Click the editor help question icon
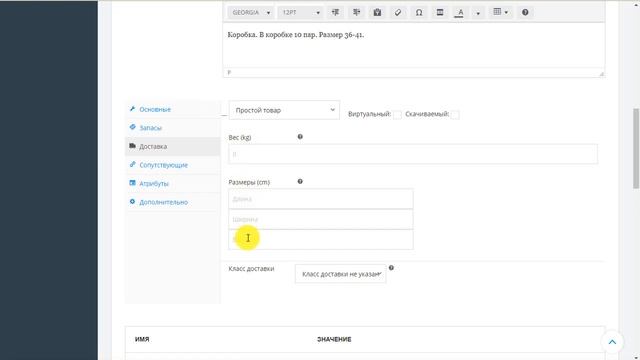Screen dimensions: 640x360 pos(525,13)
